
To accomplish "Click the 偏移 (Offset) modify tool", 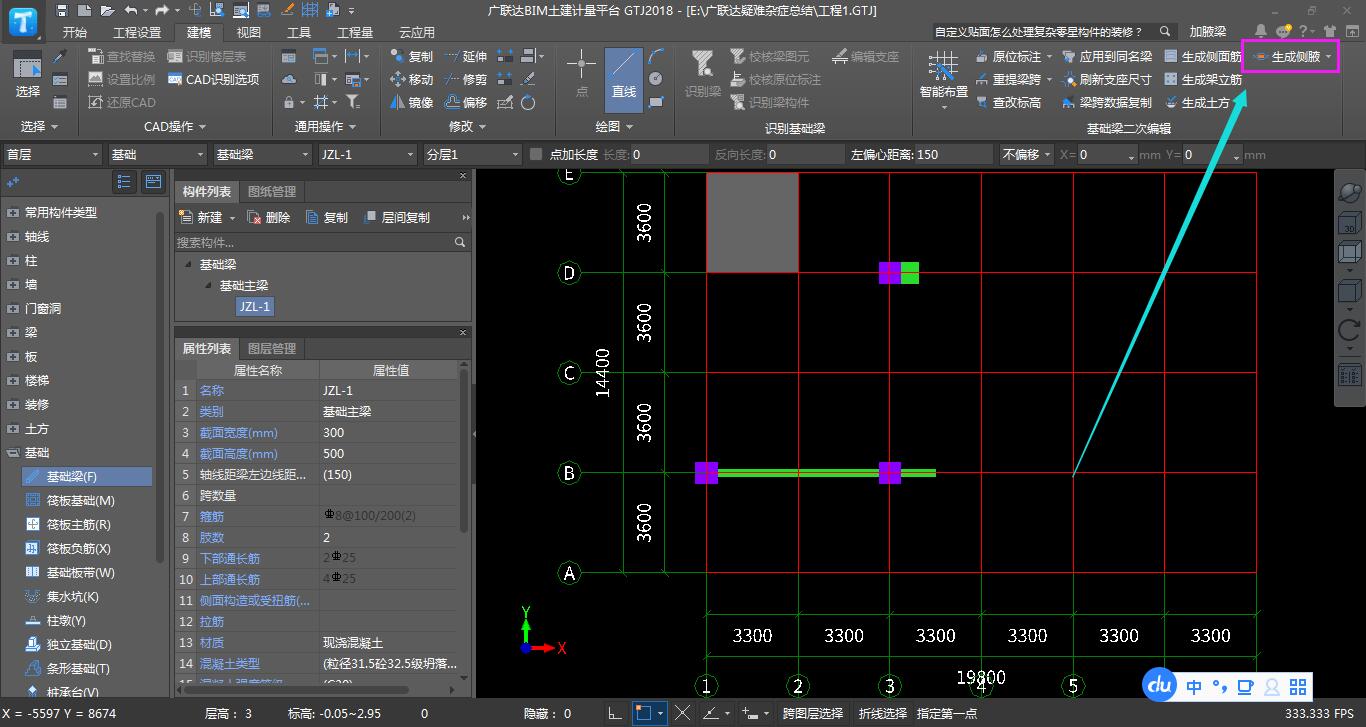I will click(465, 102).
